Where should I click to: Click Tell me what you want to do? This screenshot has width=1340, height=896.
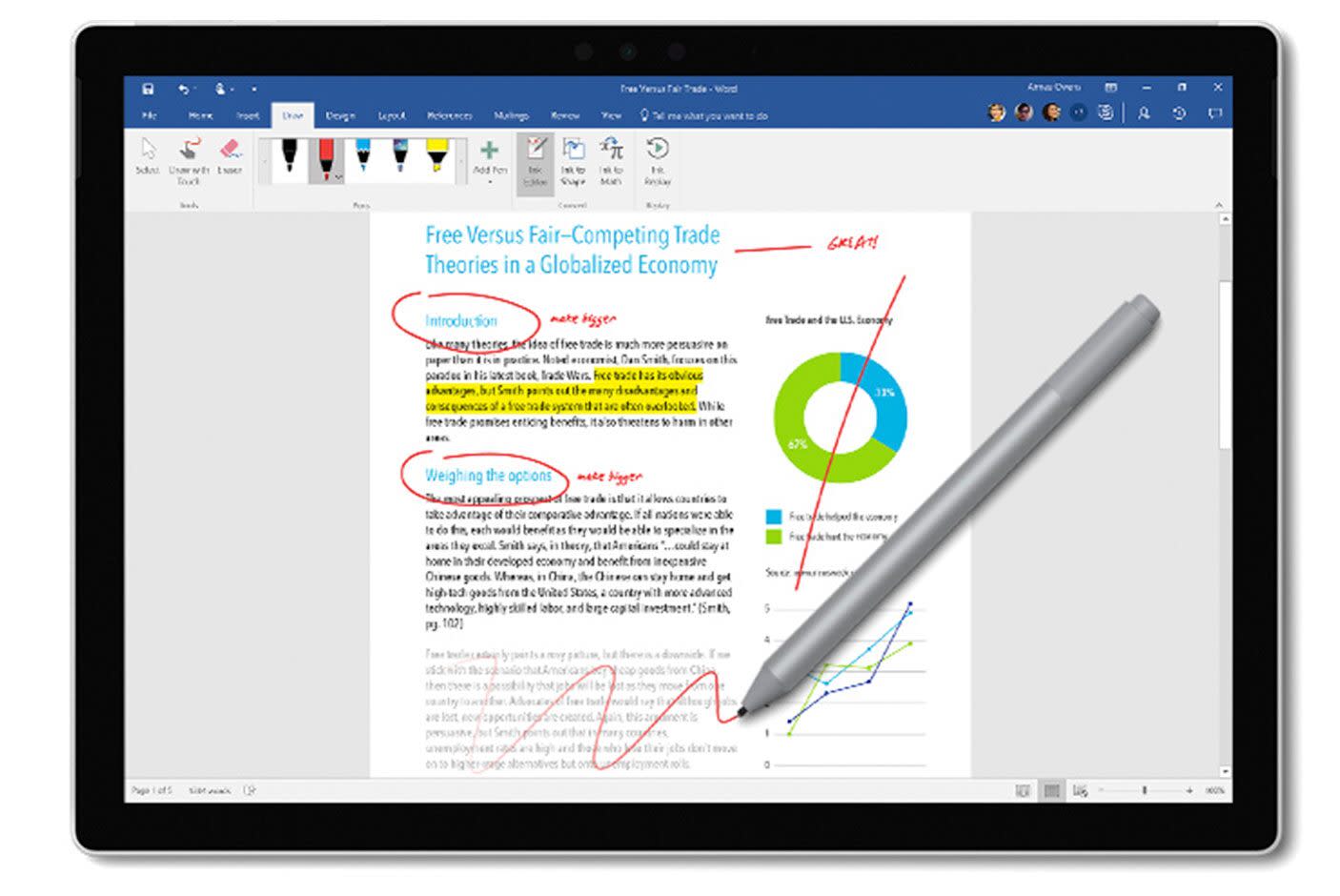705,115
